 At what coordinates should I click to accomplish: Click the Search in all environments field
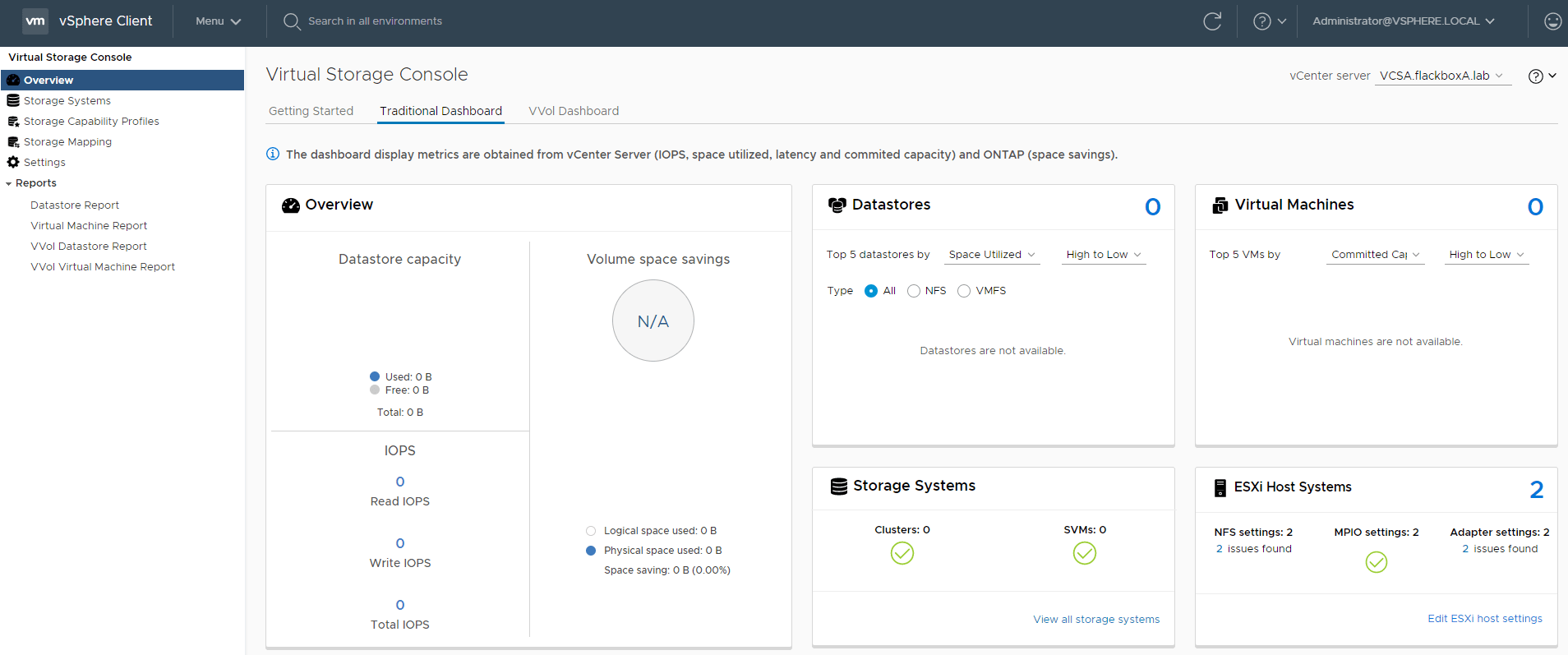pos(375,21)
